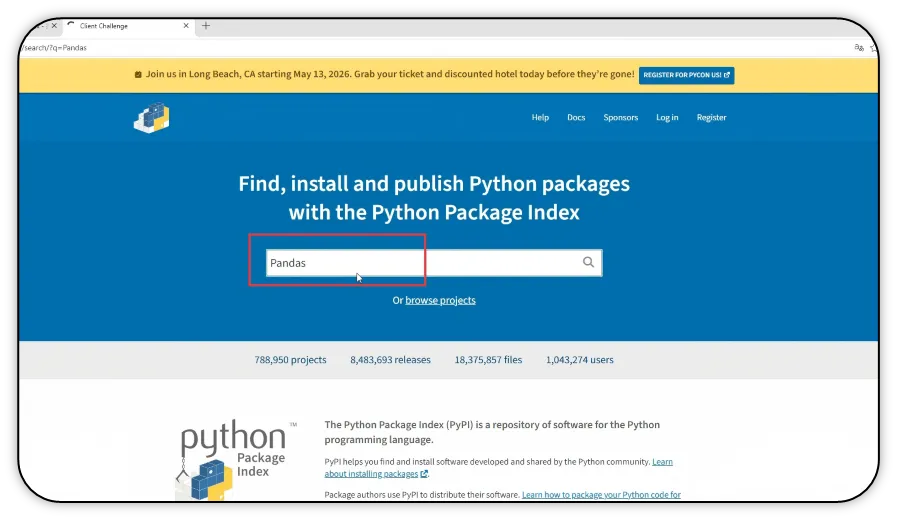Image resolution: width=897 pixels, height=520 pixels.
Task: Select the Client Challenge browser tab
Action: tap(129, 26)
